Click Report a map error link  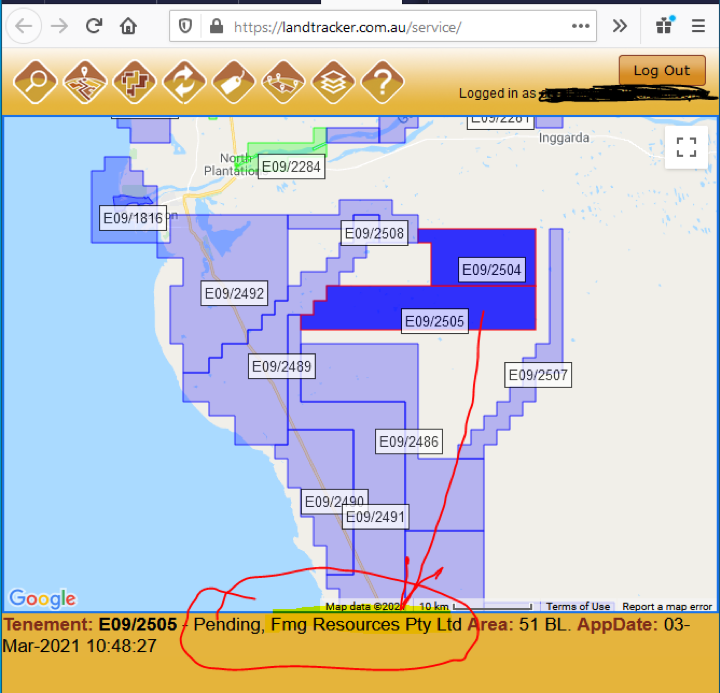(667, 607)
